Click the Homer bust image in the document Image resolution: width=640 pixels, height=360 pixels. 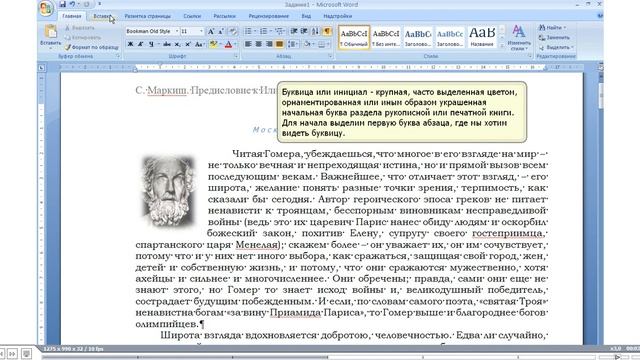[x=168, y=191]
